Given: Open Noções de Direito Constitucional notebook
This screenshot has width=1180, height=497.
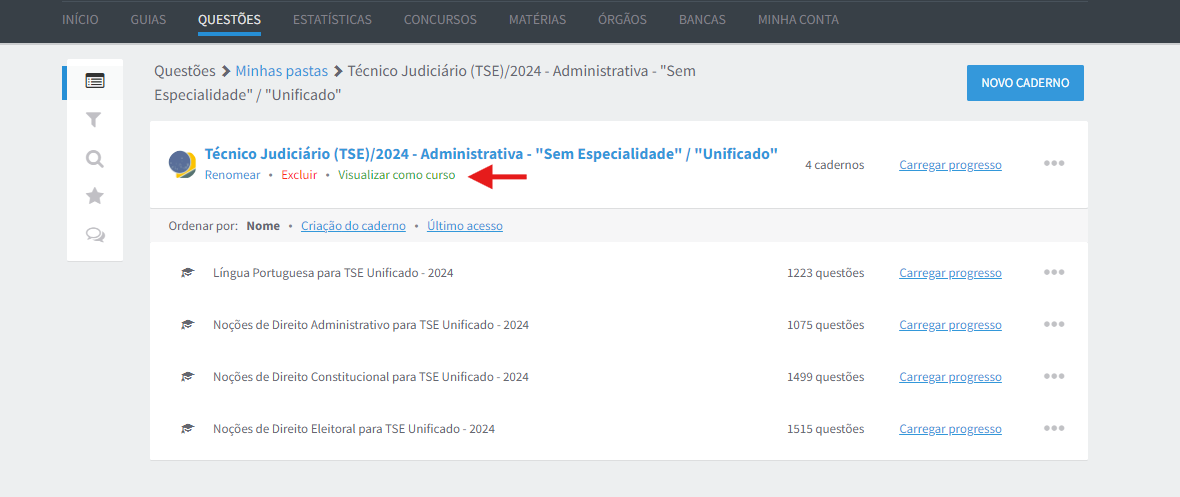Looking at the screenshot, I should click(x=371, y=377).
